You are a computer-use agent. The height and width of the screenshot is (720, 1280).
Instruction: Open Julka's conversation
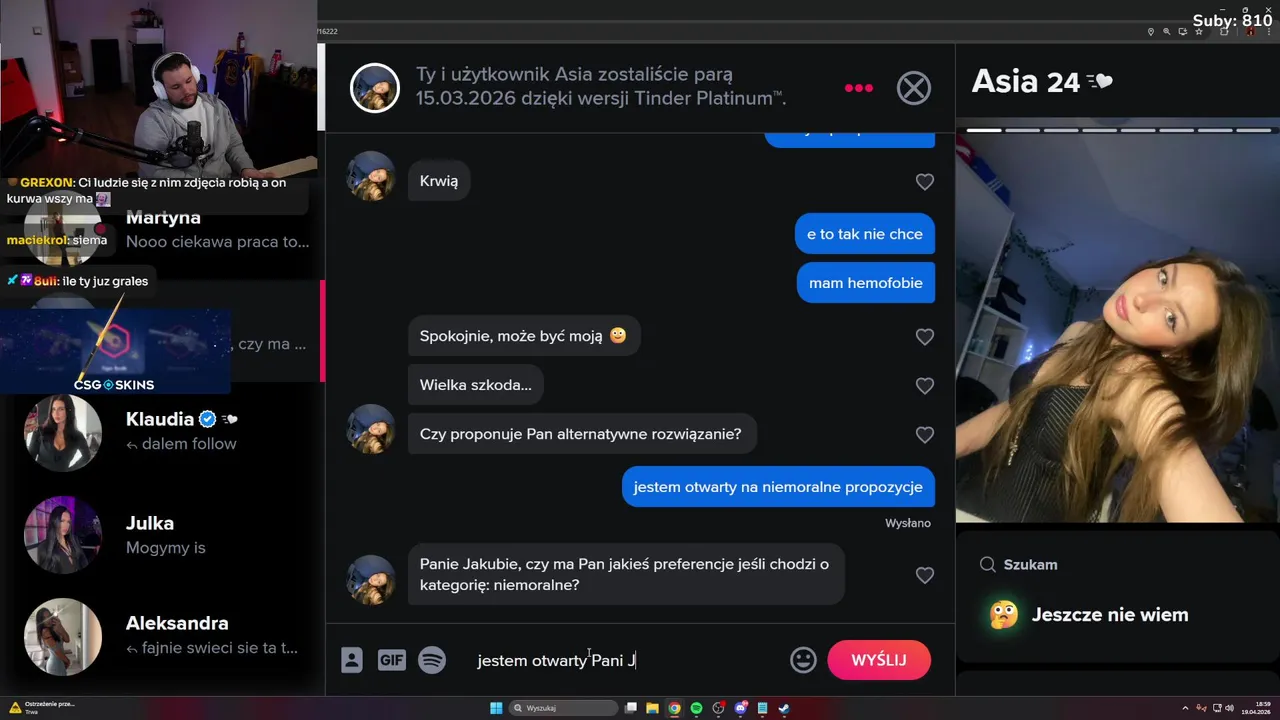pos(165,535)
